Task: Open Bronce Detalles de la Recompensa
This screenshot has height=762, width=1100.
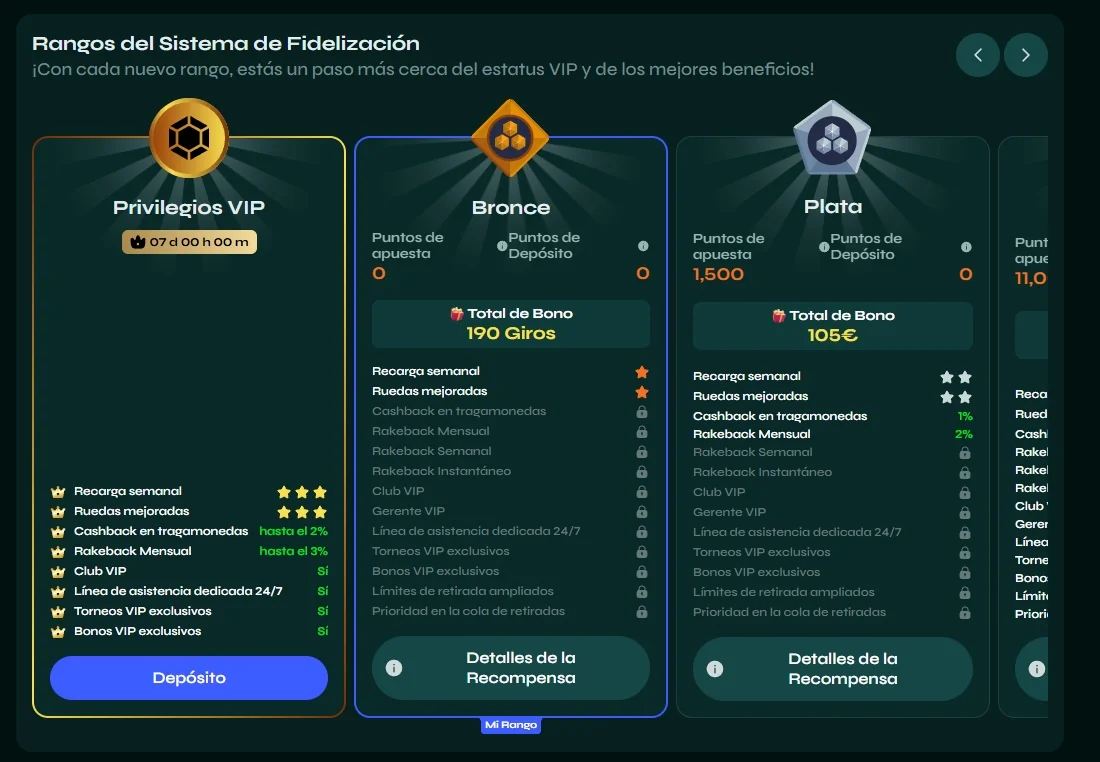Action: tap(511, 668)
